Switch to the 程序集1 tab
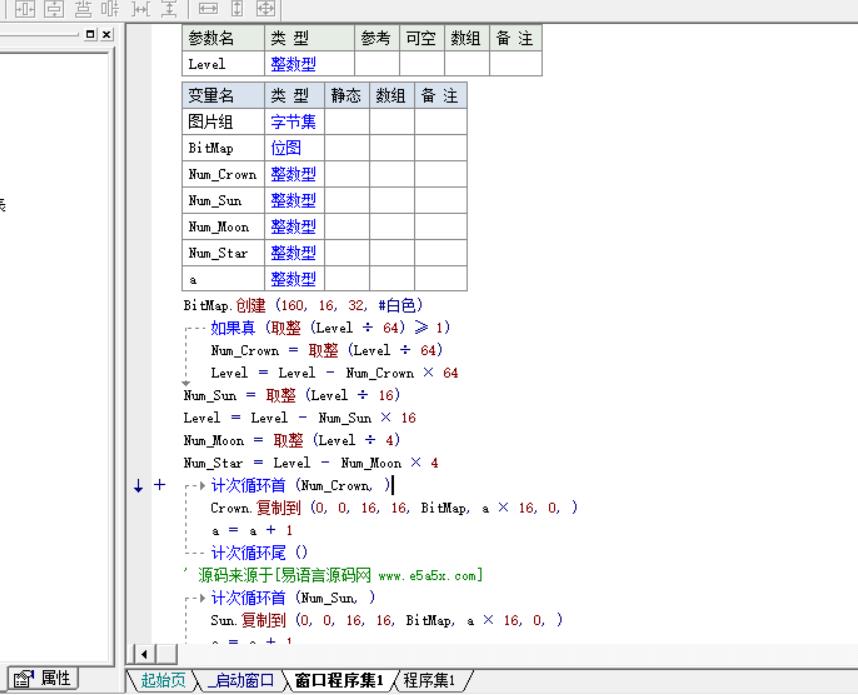 point(430,680)
